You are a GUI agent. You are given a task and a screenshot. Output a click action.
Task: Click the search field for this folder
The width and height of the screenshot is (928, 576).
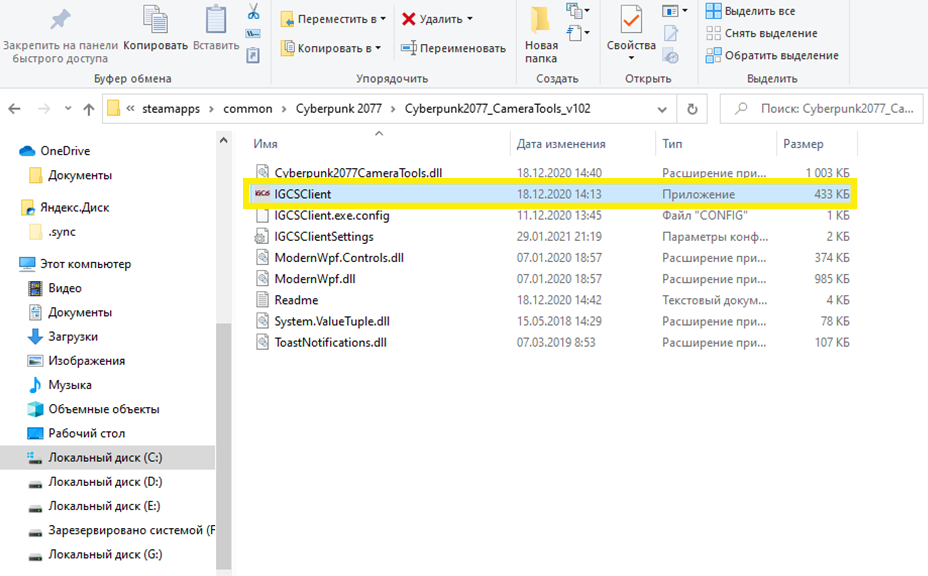[830, 108]
